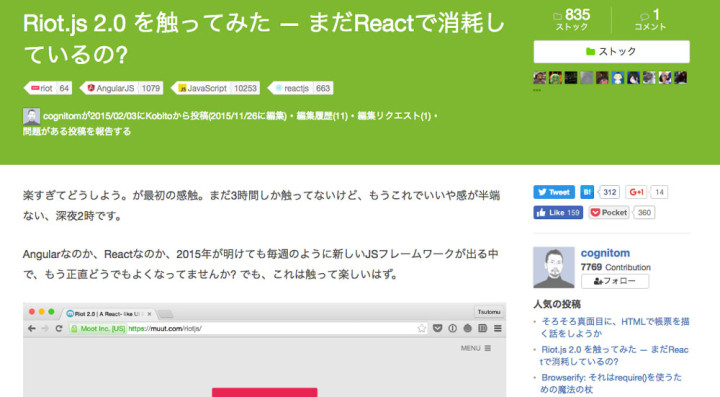The height and width of the screenshot is (397, 720).
Task: Click the Tsutomu profile button in embedded browser
Action: point(489,312)
